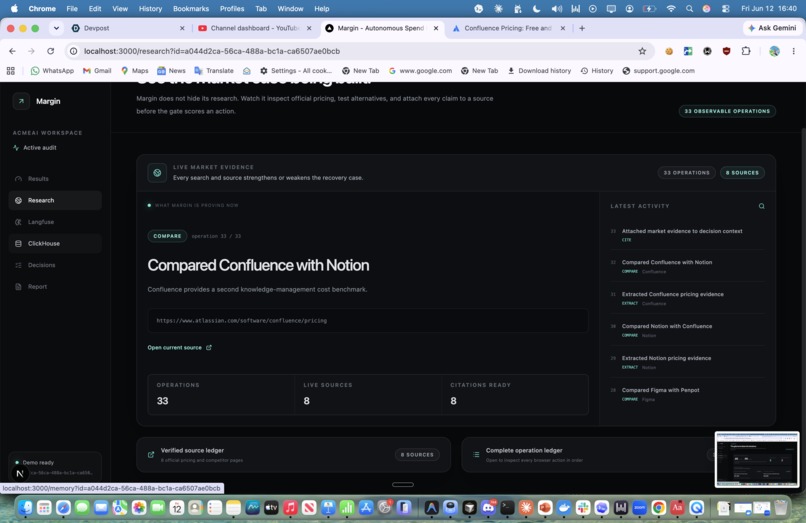Open the apps grid in bookmarks bar
This screenshot has height=523, width=806.
pos(10,71)
